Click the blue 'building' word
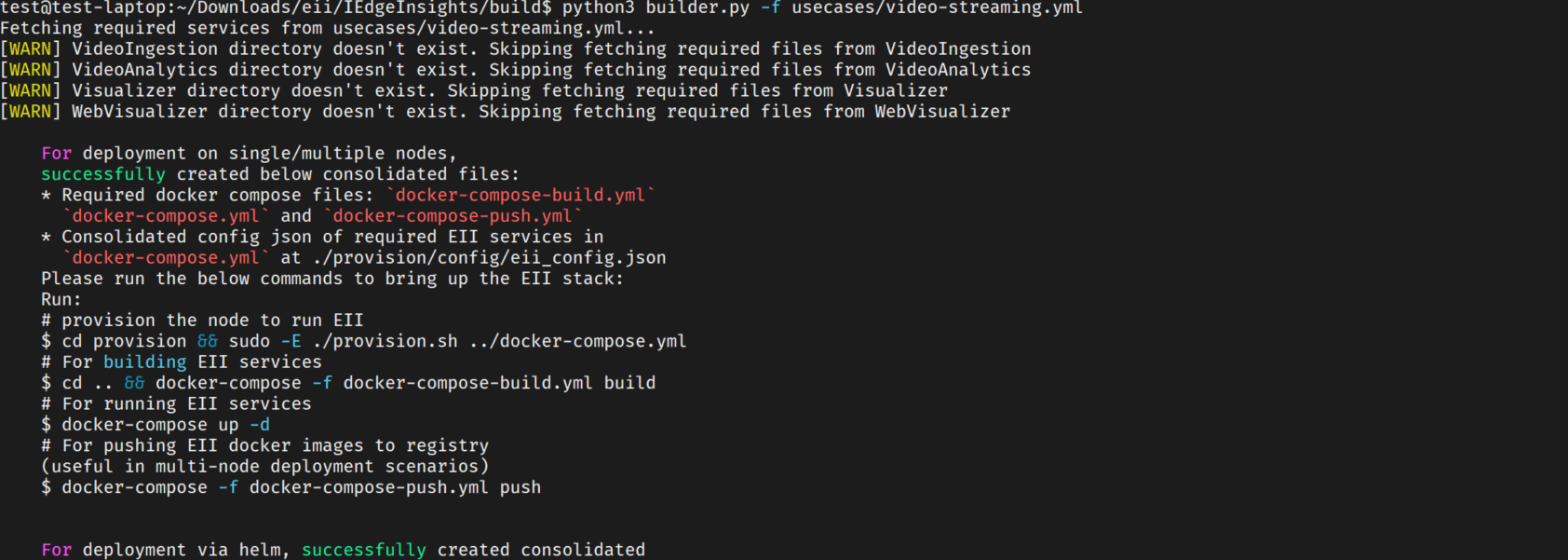Image resolution: width=1568 pixels, height=560 pixels. tap(145, 362)
